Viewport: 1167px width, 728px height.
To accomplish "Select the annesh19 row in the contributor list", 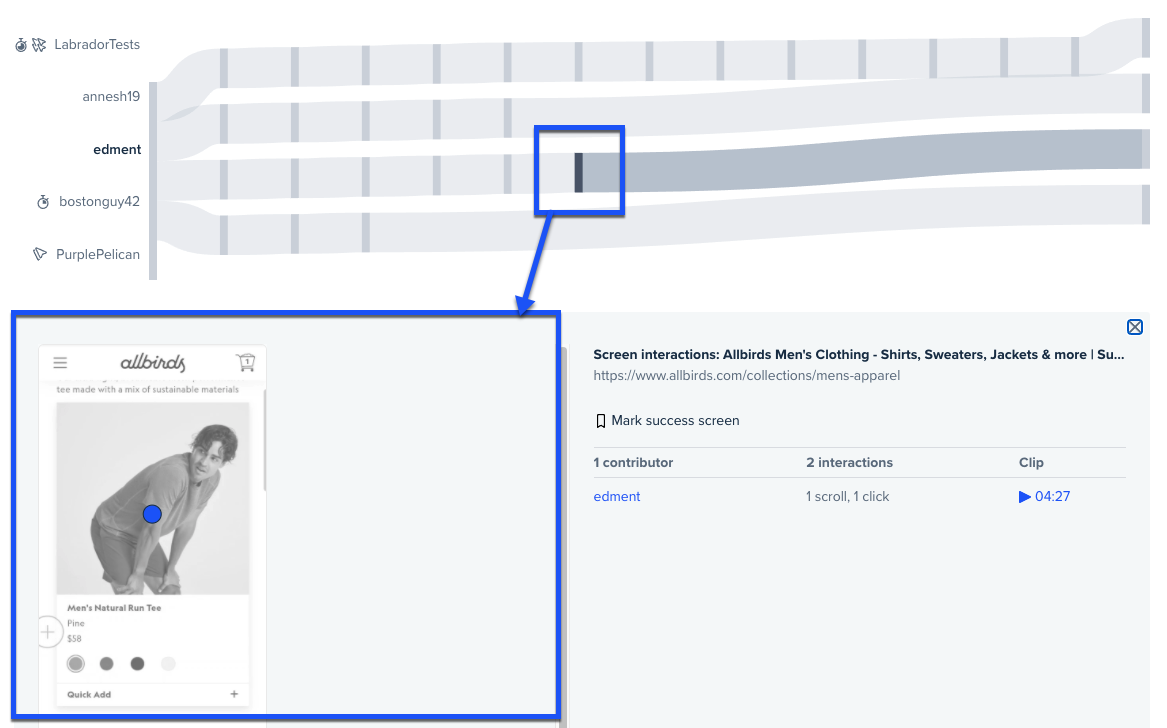I will tap(110, 96).
